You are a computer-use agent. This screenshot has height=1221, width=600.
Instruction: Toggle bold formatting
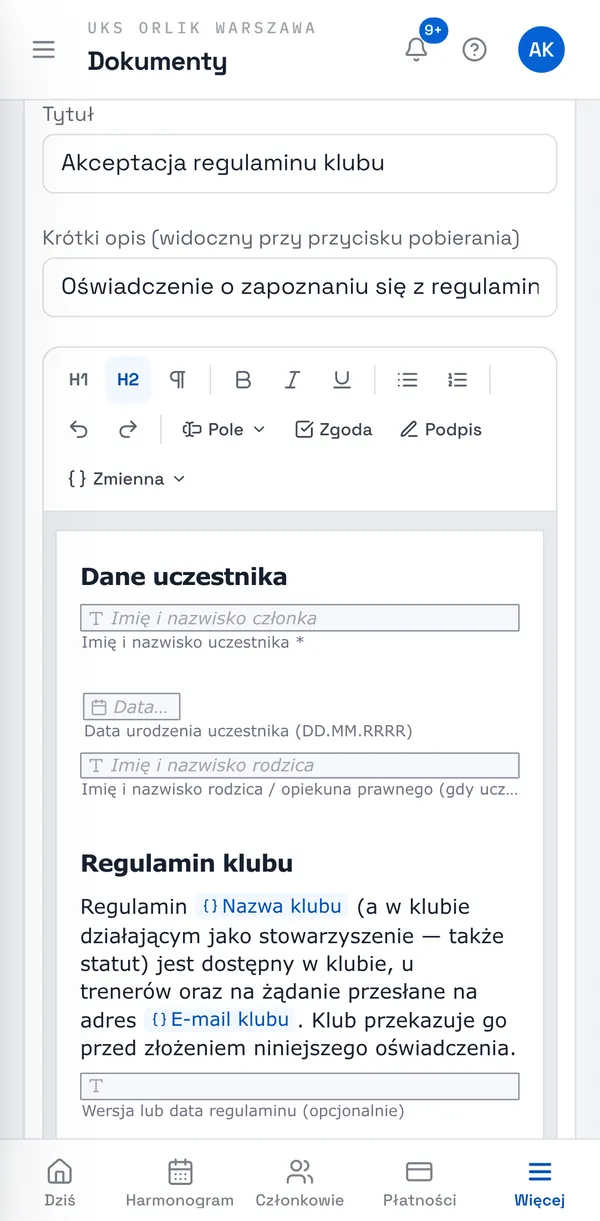click(243, 380)
